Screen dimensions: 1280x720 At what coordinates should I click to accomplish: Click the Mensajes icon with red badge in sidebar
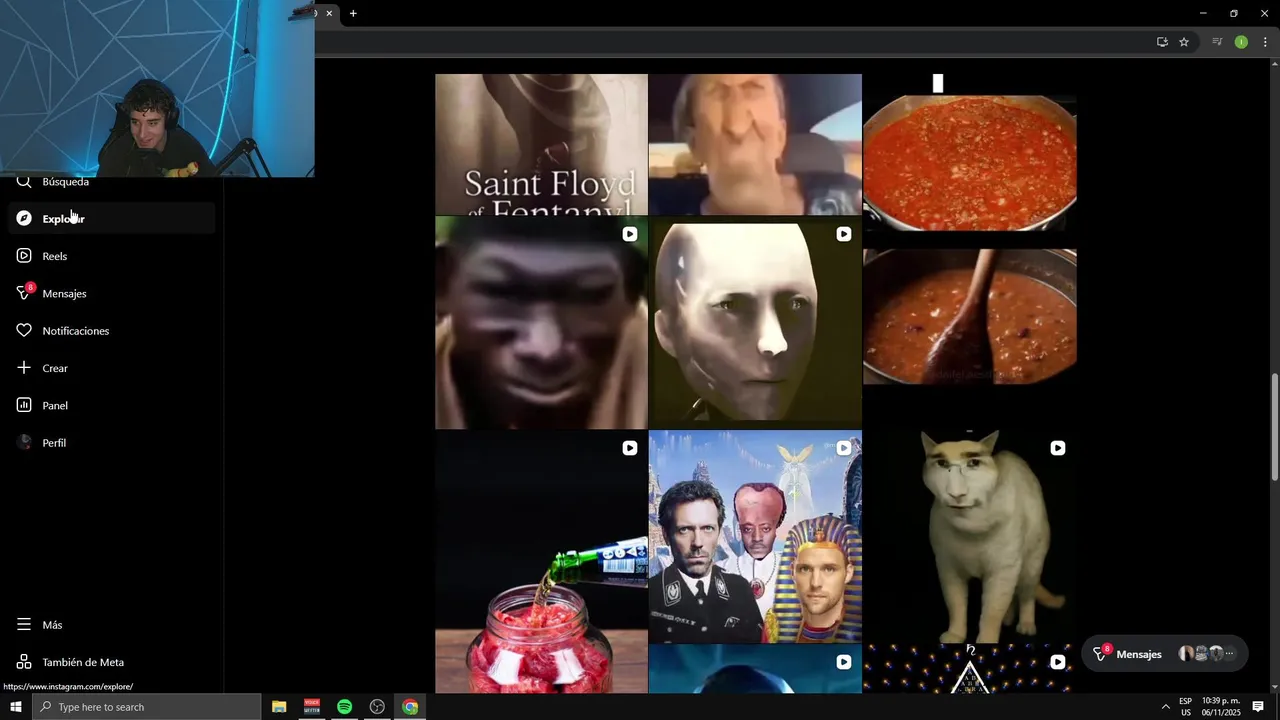25,292
